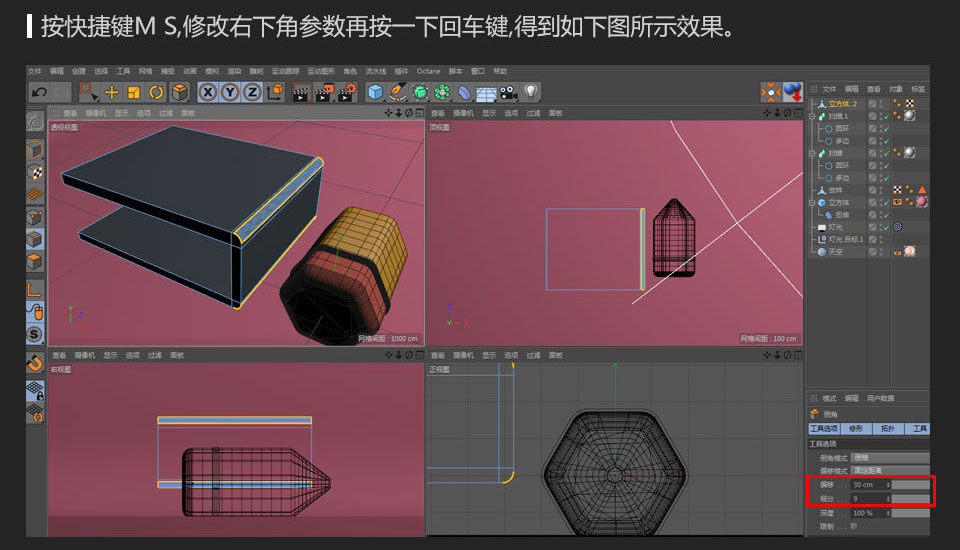Select the live selection tool
Viewport: 960px width, 550px height.
click(x=88, y=92)
